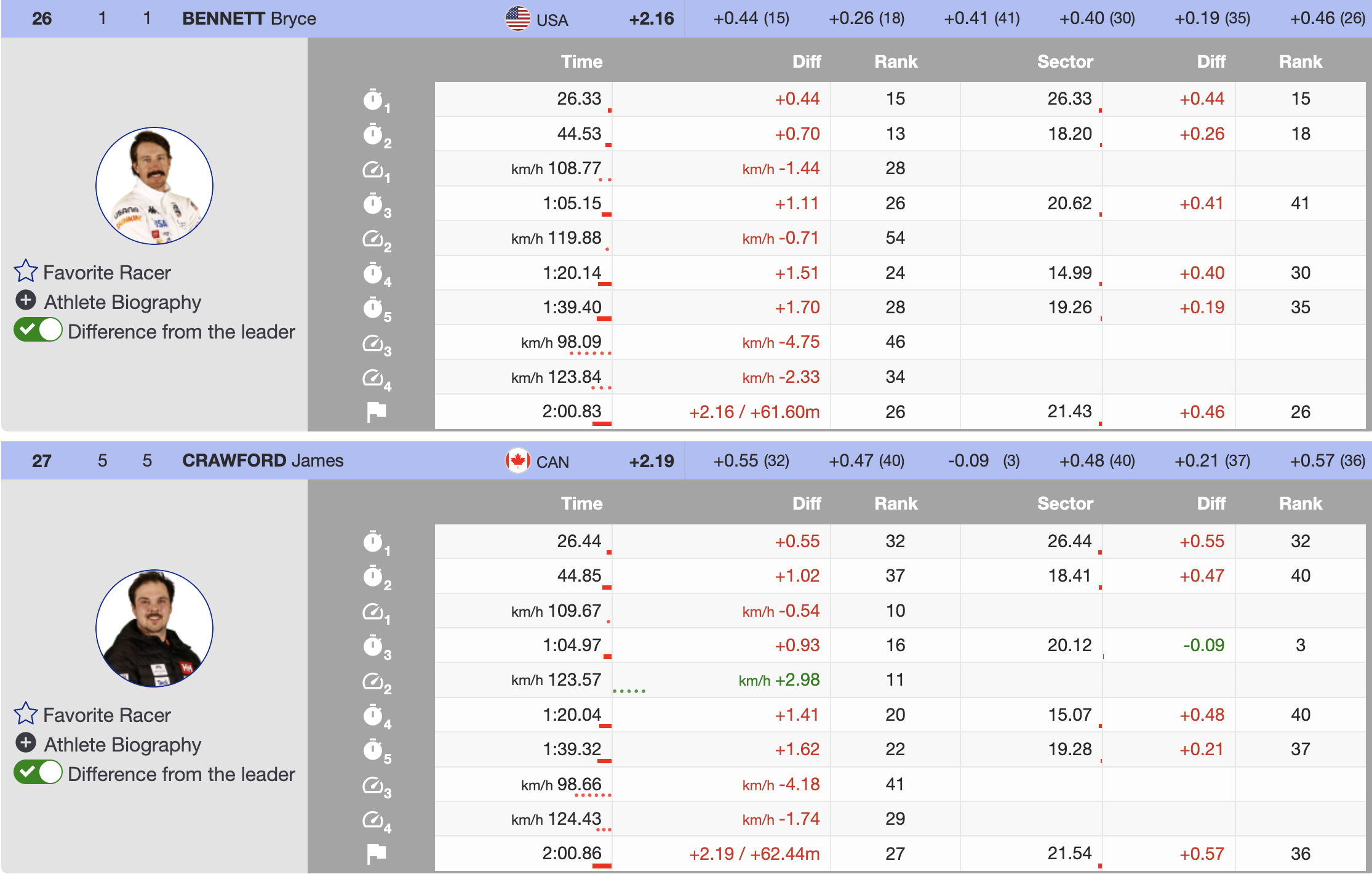Screen dimensions: 1372x874
Task: Click the USA flag icon
Action: click(517, 18)
